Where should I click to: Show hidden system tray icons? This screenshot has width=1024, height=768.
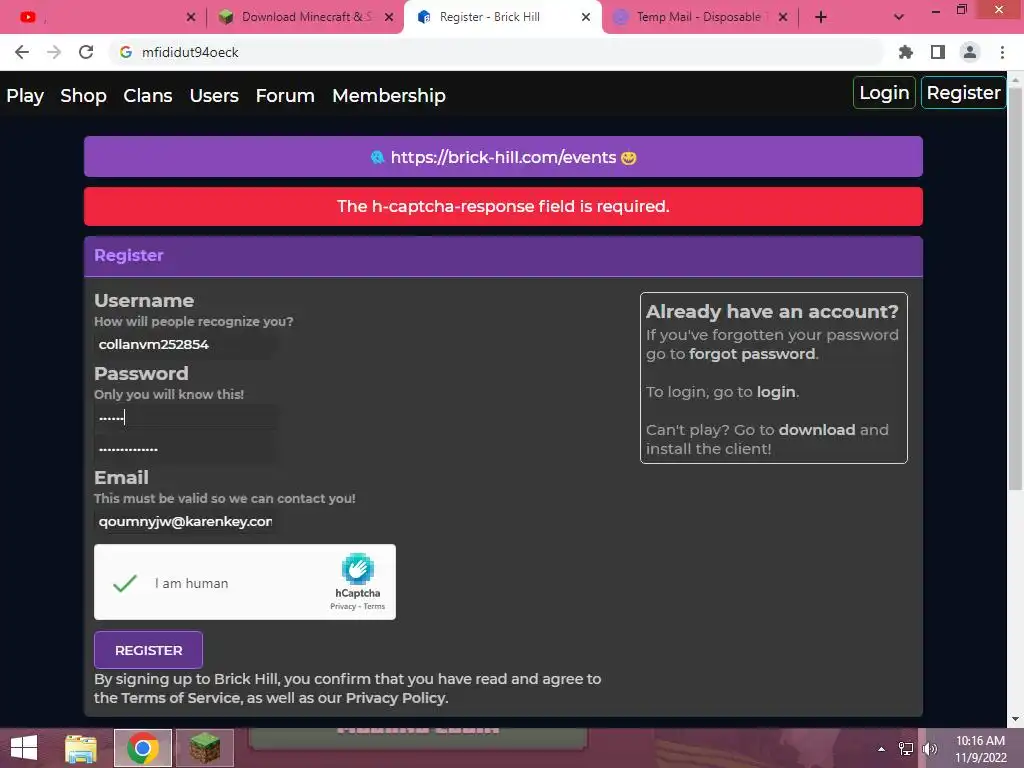pos(881,749)
